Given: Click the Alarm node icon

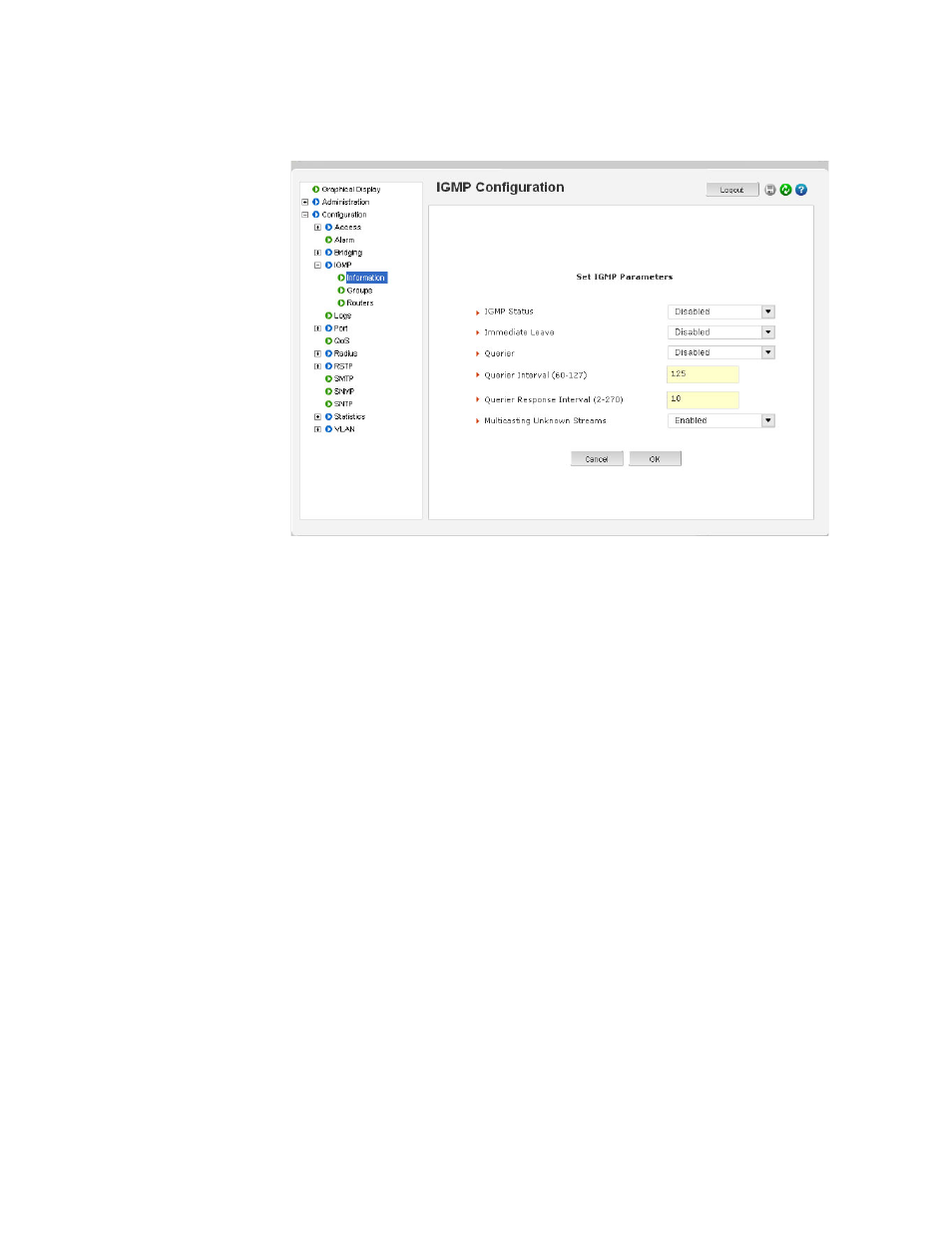Looking at the screenshot, I should coord(329,240).
